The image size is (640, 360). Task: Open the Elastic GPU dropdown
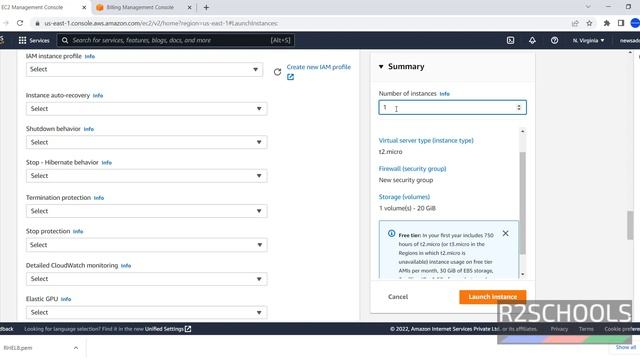(x=146, y=312)
